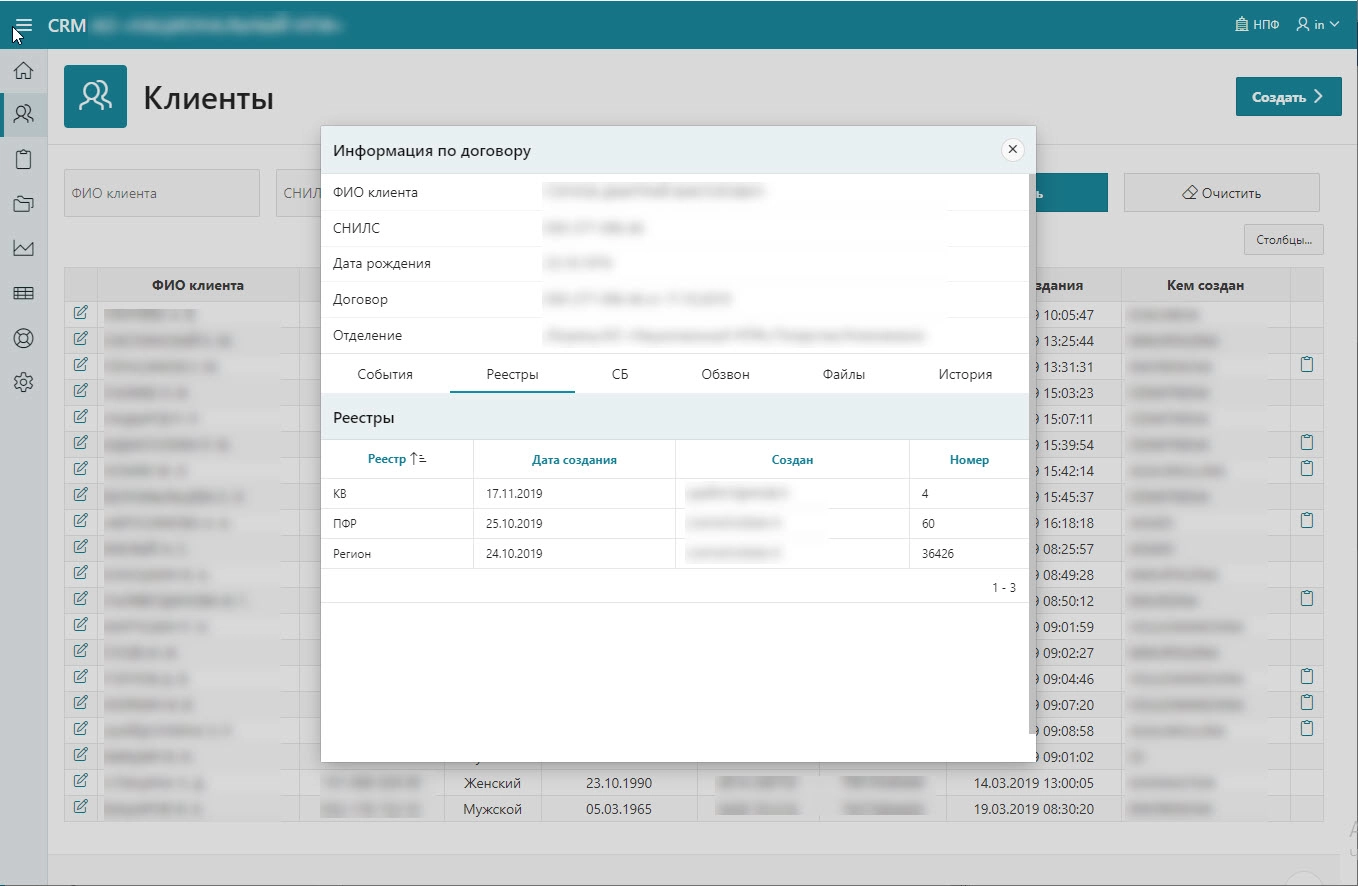Click registry number 60
Viewport: 1358px width, 886px height.
(x=928, y=524)
